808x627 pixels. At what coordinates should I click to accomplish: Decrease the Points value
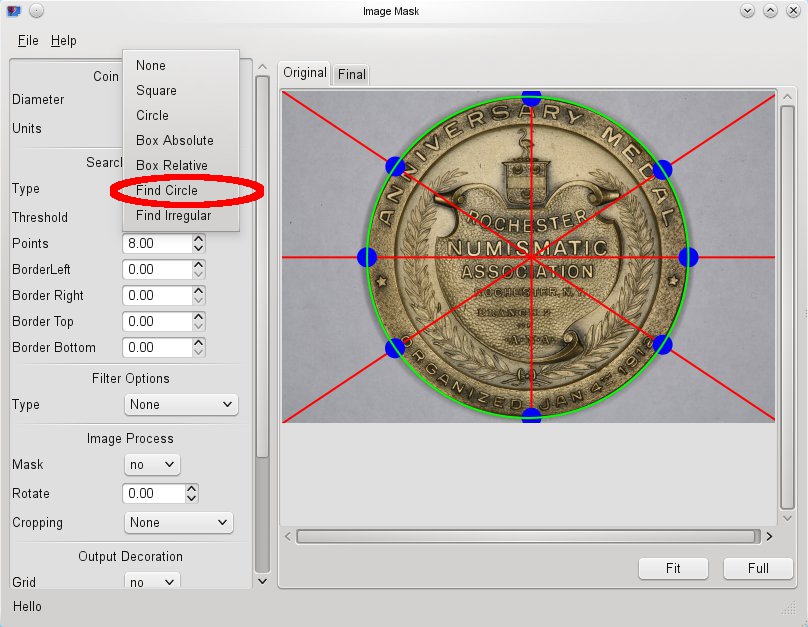tap(198, 248)
